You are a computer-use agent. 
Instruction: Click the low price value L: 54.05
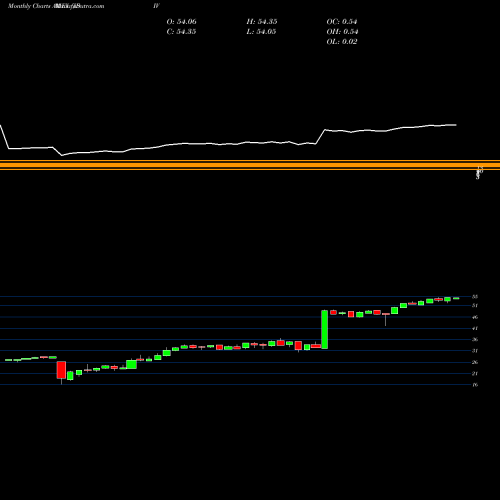coord(261,32)
